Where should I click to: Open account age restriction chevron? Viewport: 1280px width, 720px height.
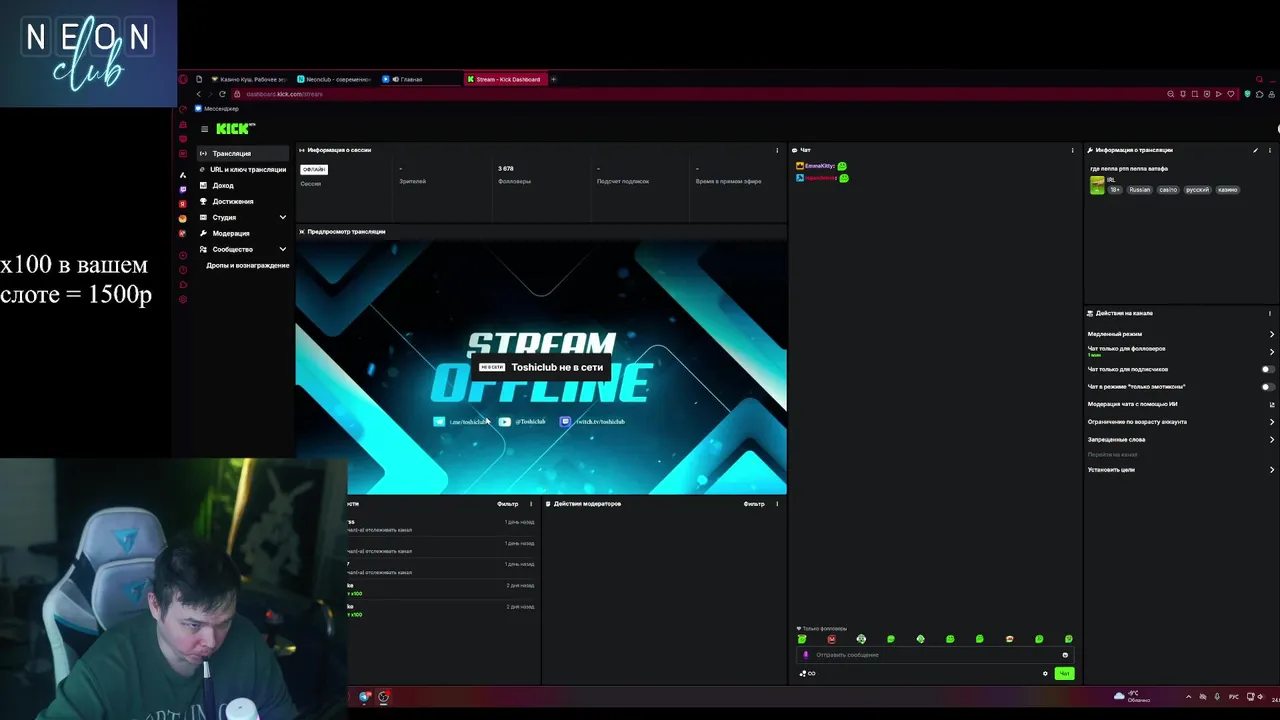pyautogui.click(x=1272, y=422)
